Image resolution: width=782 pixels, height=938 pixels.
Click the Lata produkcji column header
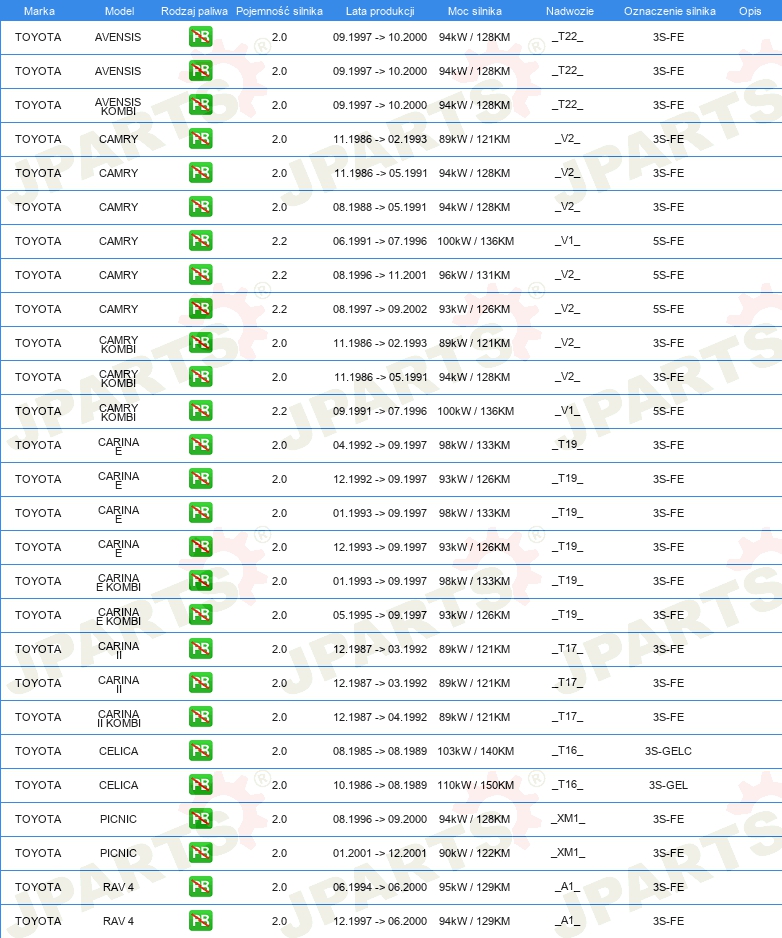click(x=380, y=11)
